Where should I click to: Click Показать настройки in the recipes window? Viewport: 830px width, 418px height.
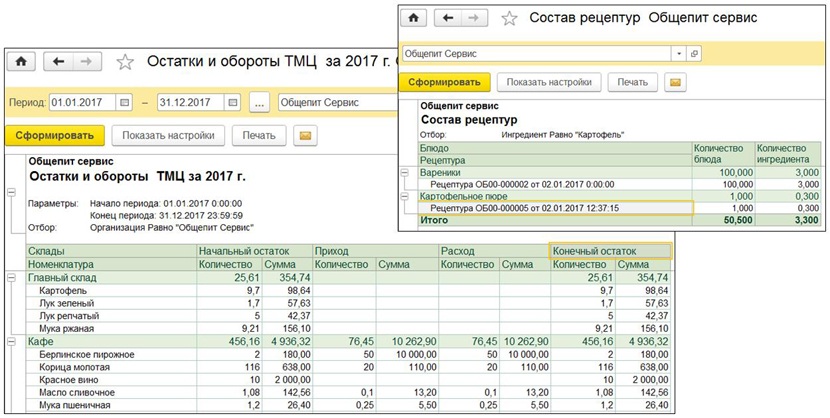(x=549, y=82)
